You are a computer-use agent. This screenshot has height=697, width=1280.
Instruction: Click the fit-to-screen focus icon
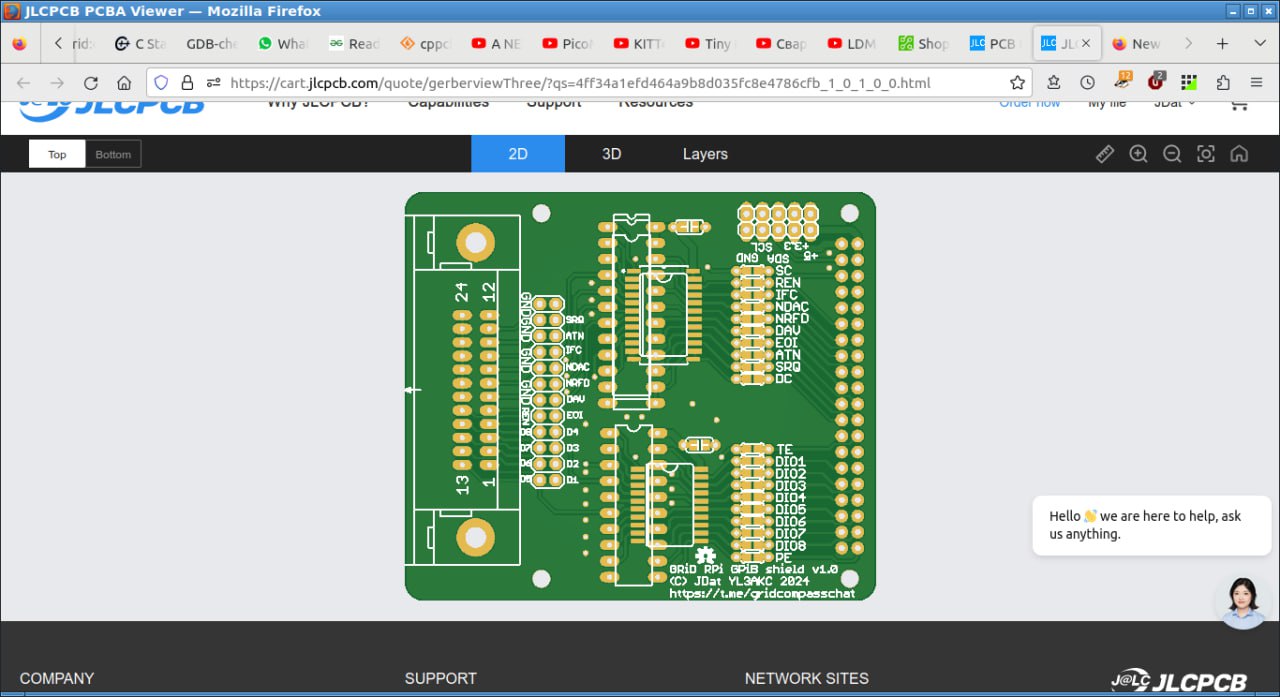(x=1206, y=154)
